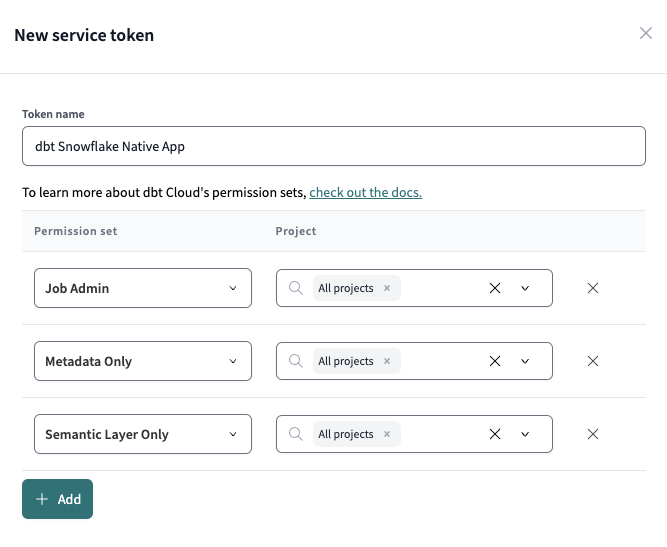Delete the Metadata Only permission row
This screenshot has height=547, width=667.
point(592,361)
